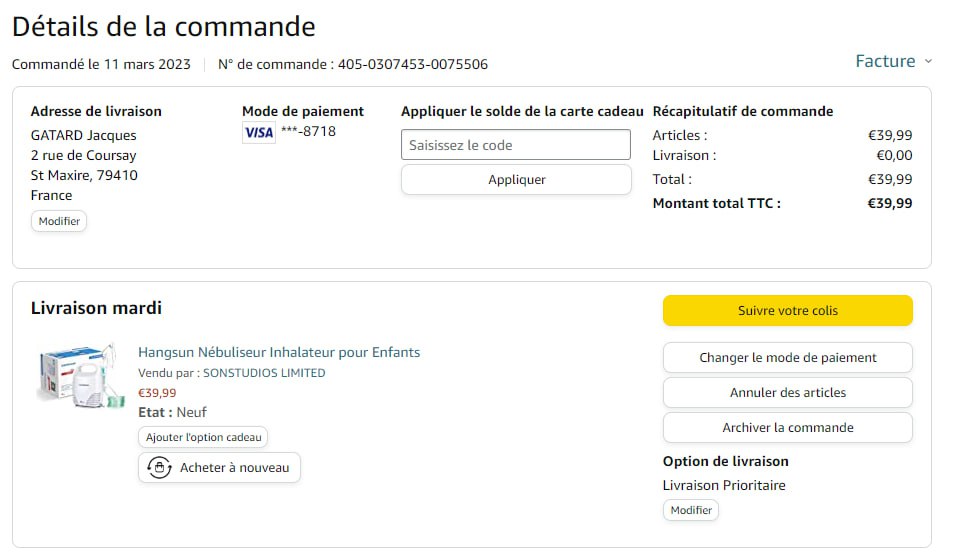Viewport: 962px width, 557px height.
Task: Click the Montant total TTC amount
Action: pos(889,203)
